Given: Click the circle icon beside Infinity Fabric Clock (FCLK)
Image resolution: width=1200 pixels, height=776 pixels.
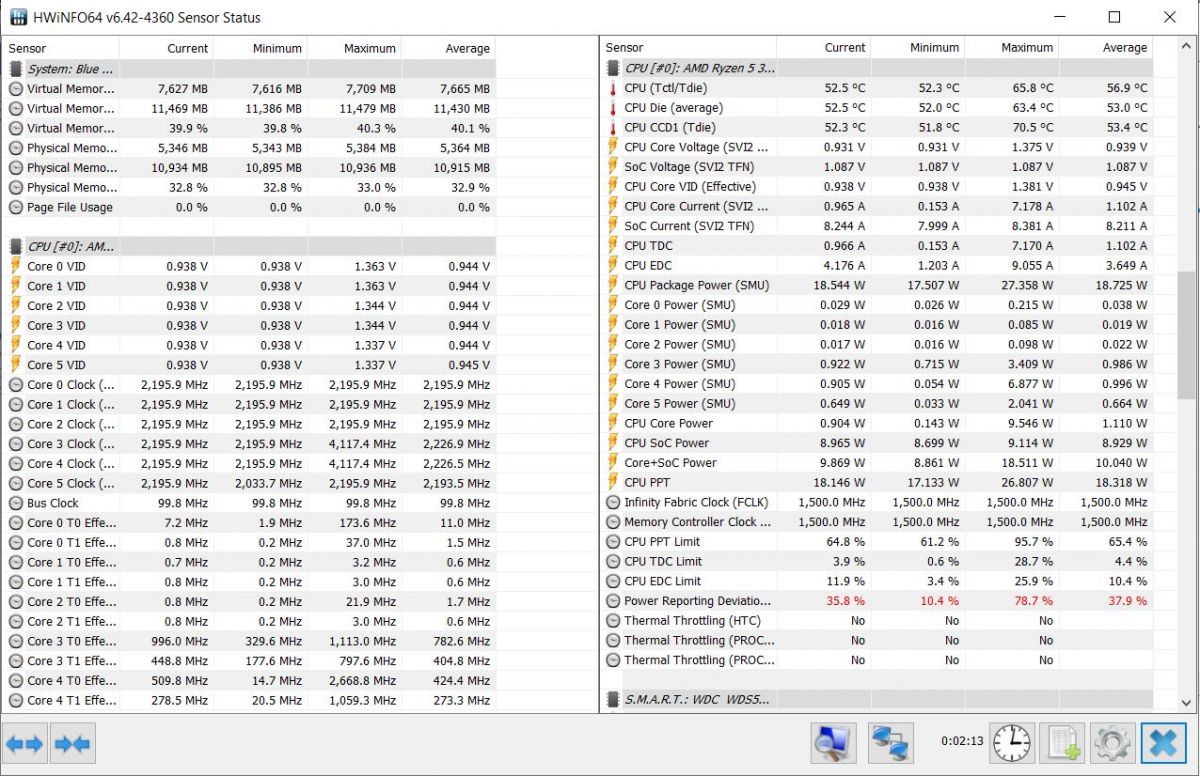Looking at the screenshot, I should [614, 502].
